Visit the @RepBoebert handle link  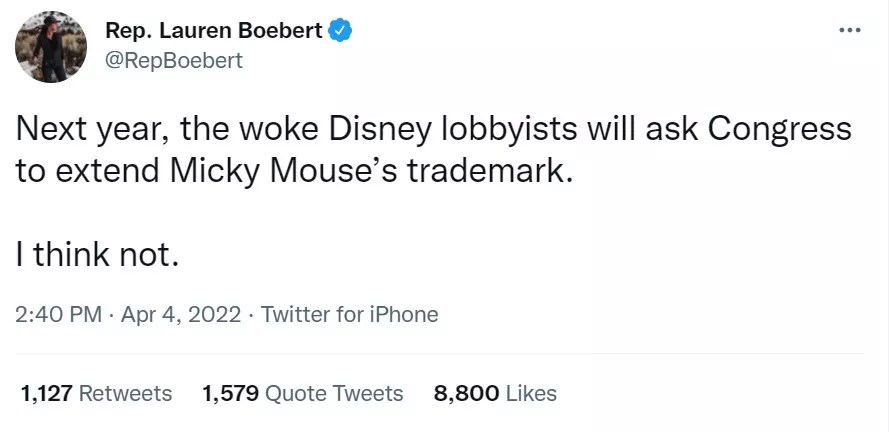tap(174, 60)
